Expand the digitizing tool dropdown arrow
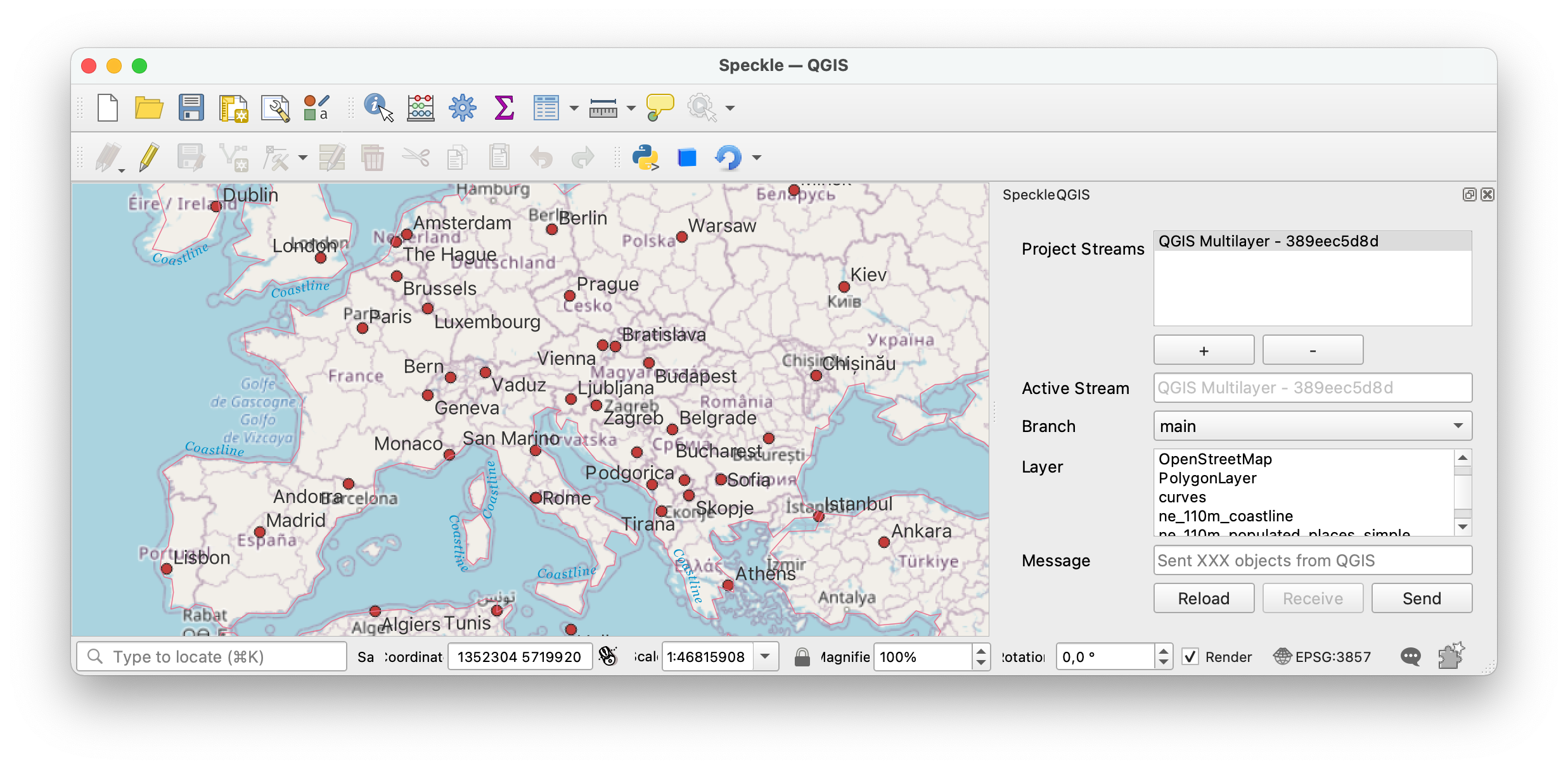The width and height of the screenshot is (1568, 769). click(x=302, y=158)
